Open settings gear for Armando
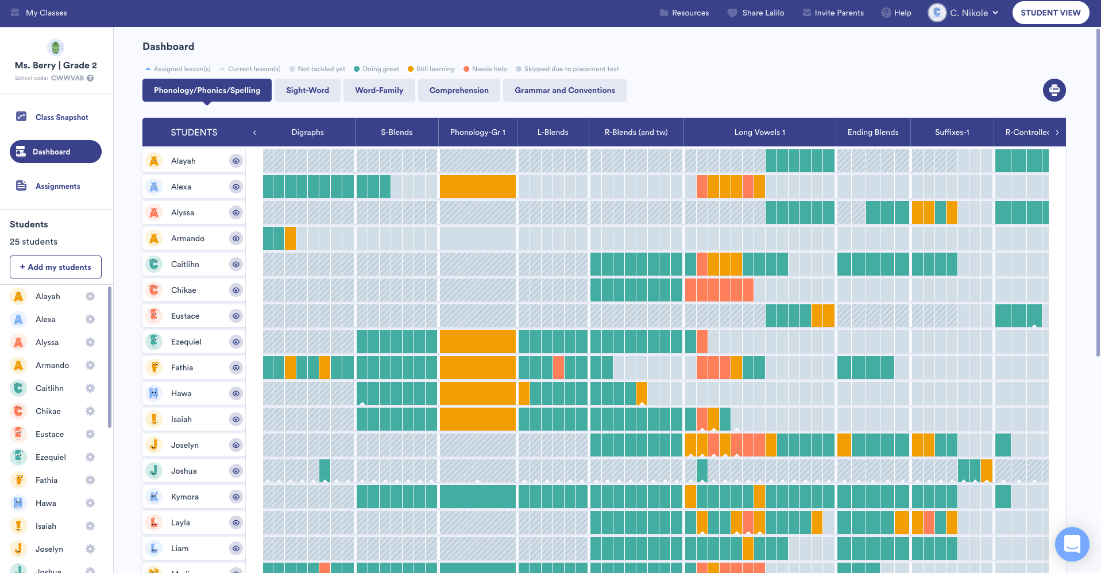 pyautogui.click(x=90, y=365)
